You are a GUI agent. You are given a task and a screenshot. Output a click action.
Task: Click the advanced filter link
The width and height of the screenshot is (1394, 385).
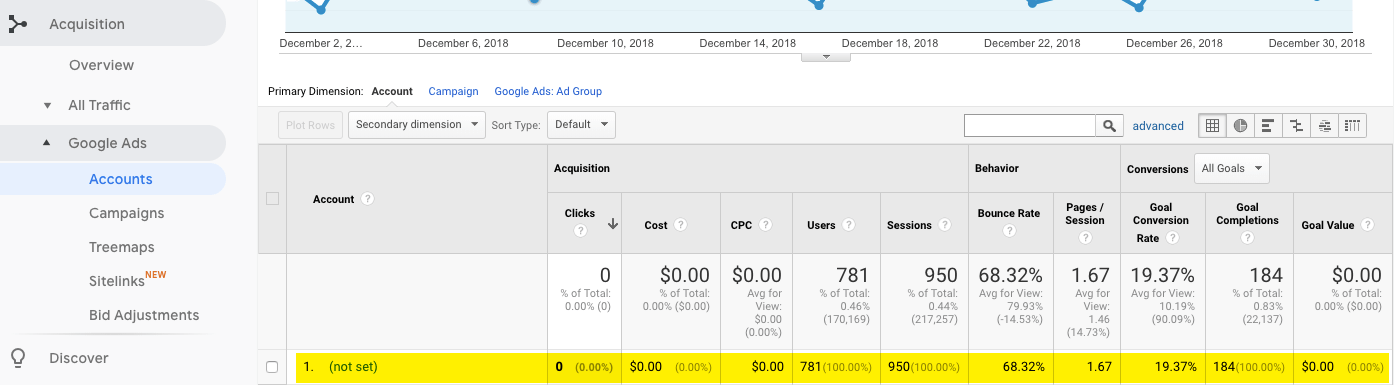1158,126
